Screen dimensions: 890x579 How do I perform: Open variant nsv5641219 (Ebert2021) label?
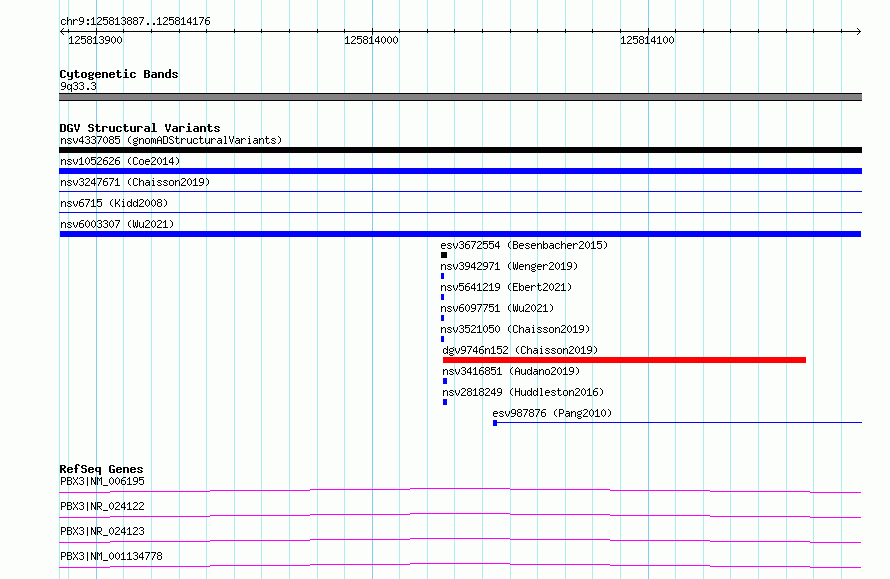pyautogui.click(x=506, y=287)
